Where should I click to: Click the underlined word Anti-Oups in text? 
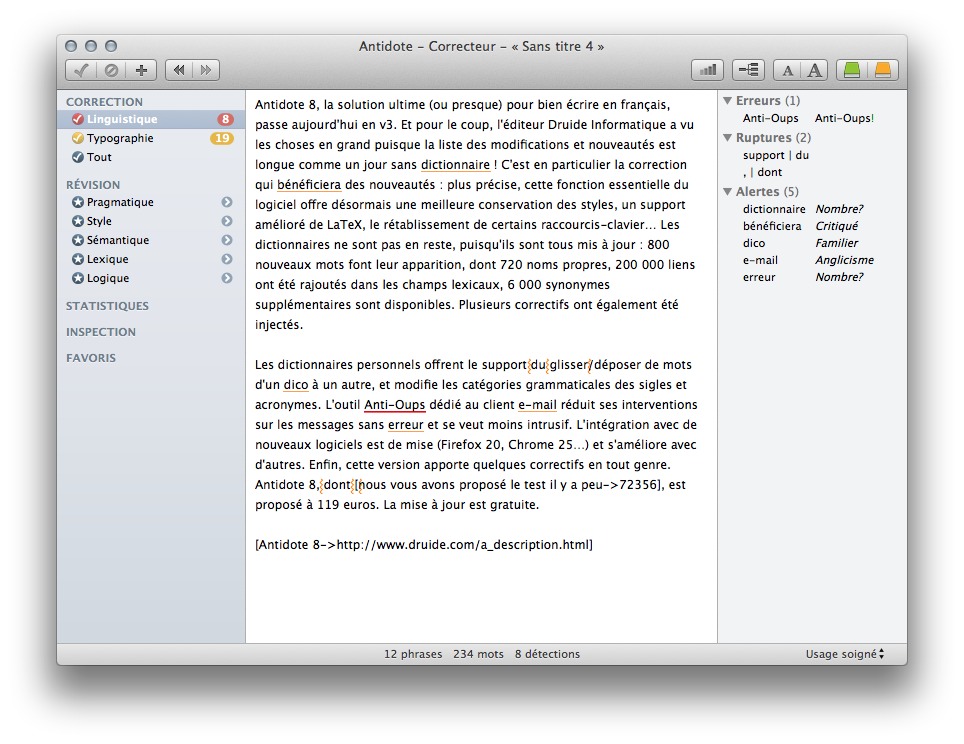[394, 405]
